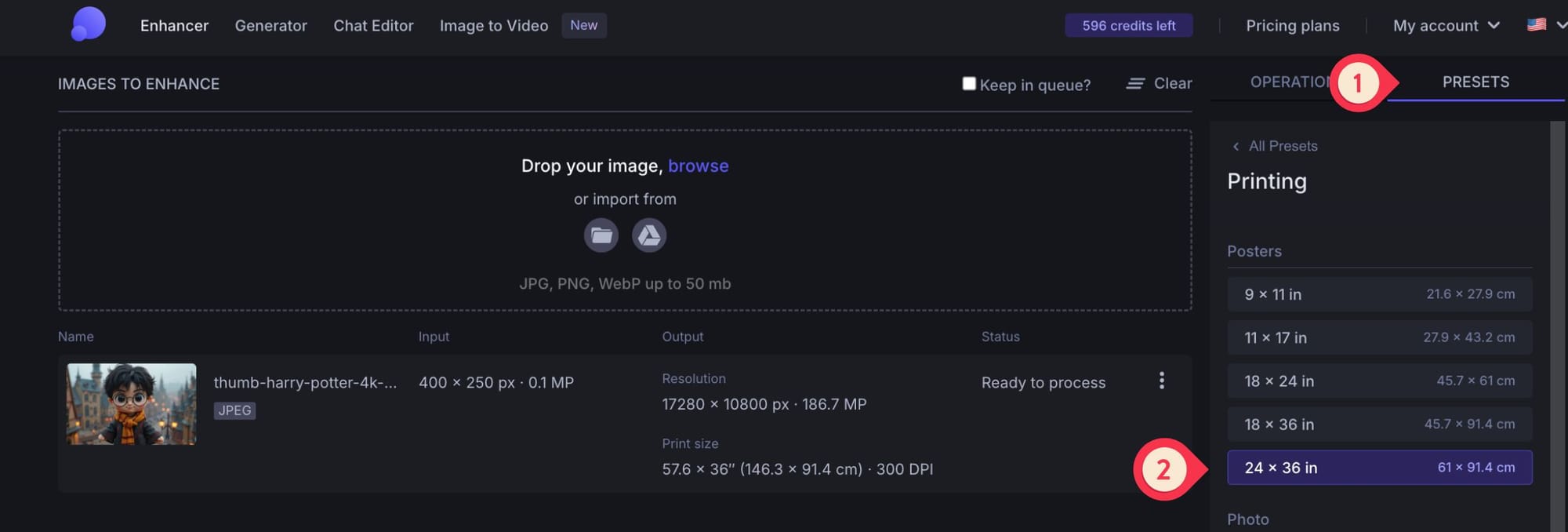Open the language selector dropdown arrow
The width and height of the screenshot is (1568, 532).
click(x=1560, y=25)
